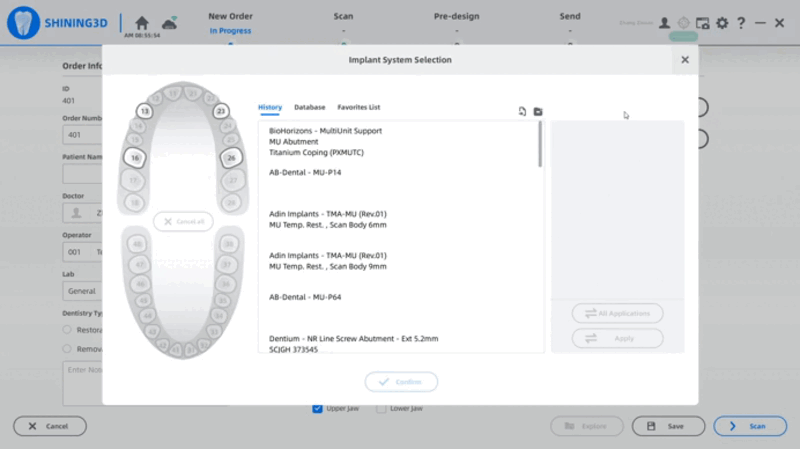Select tooth 18 on the chart
This screenshot has height=449, width=800.
coord(134,203)
